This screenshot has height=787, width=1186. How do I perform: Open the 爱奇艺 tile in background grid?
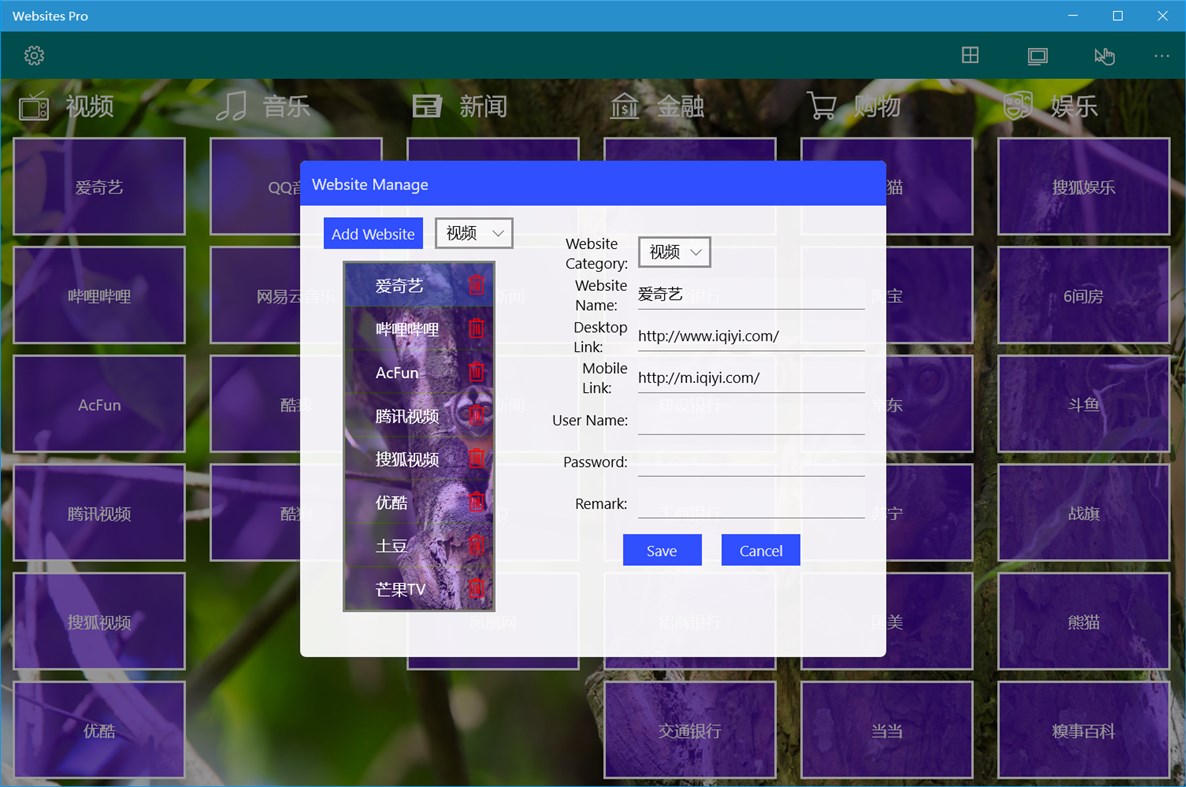tap(99, 187)
